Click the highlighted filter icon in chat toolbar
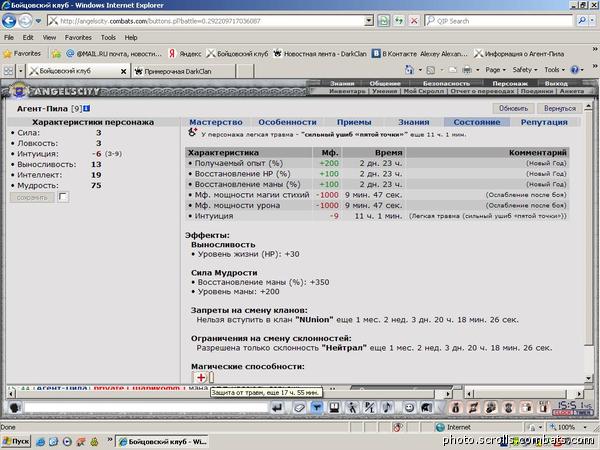Screen dimensions: 600x450 317,408
